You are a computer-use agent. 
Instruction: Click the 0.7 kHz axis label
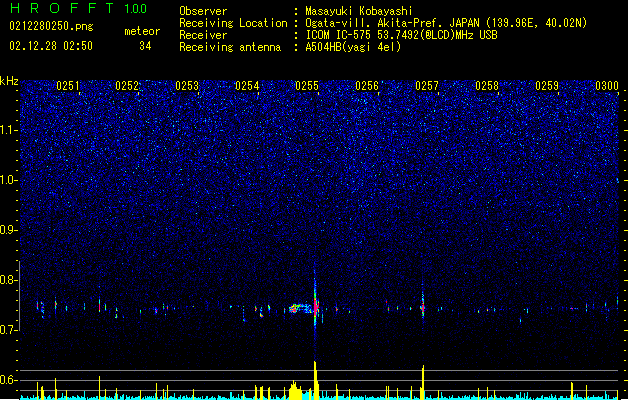coord(8,330)
